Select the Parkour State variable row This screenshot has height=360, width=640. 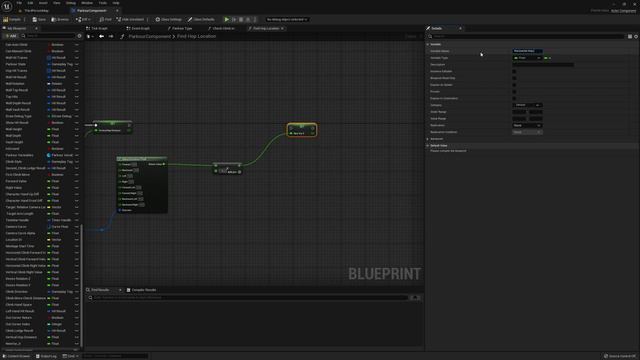(41, 64)
